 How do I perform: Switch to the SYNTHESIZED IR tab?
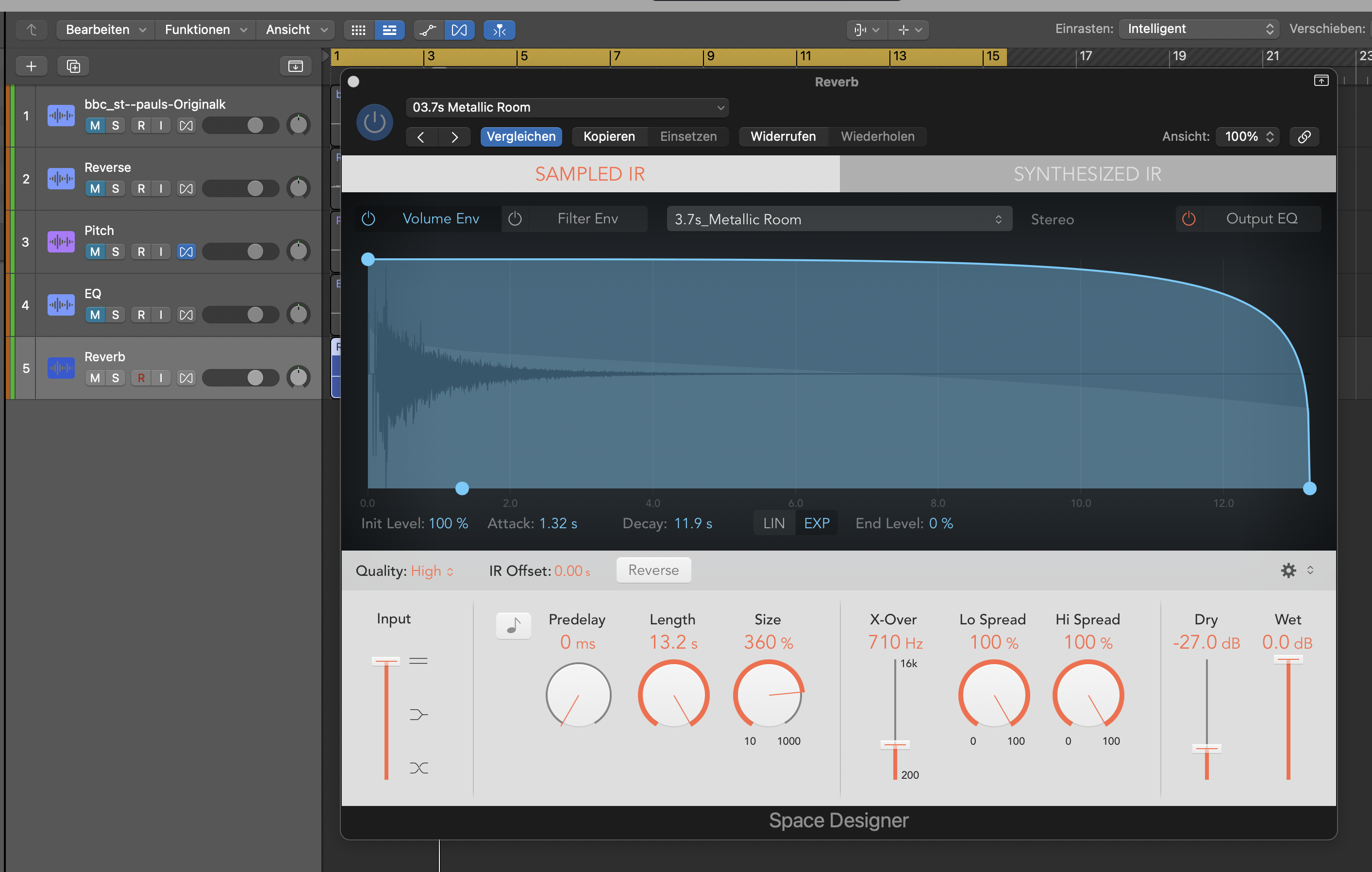click(x=1087, y=174)
